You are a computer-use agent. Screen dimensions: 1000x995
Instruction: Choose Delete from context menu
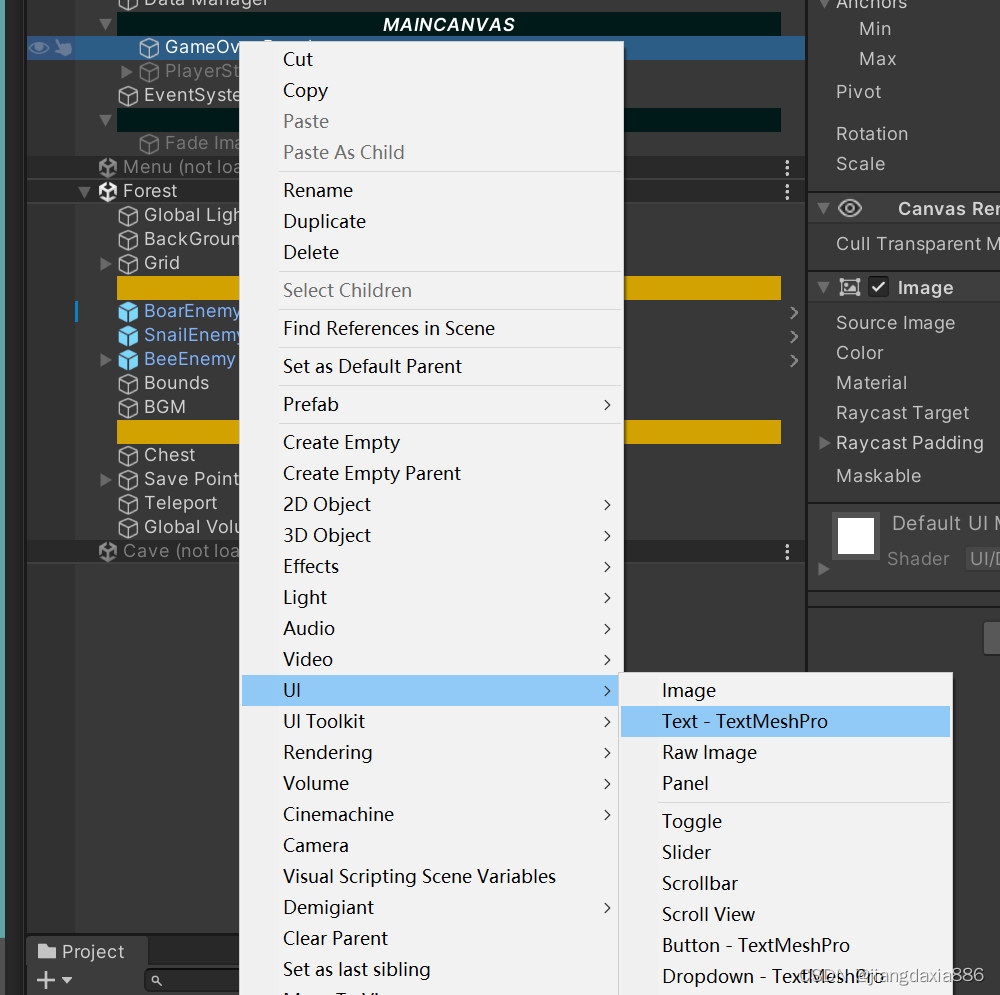[431, 253]
